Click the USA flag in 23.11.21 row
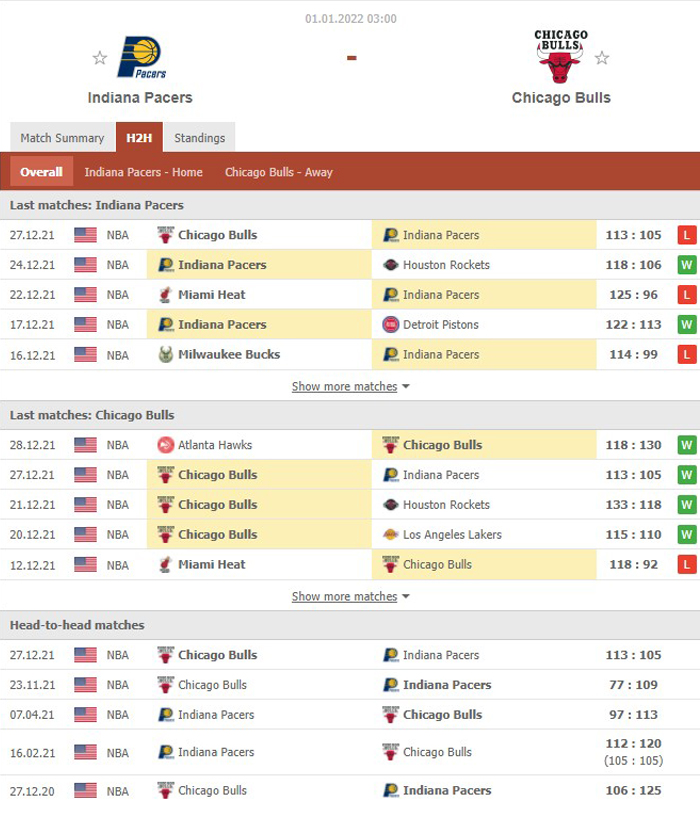 (85, 685)
